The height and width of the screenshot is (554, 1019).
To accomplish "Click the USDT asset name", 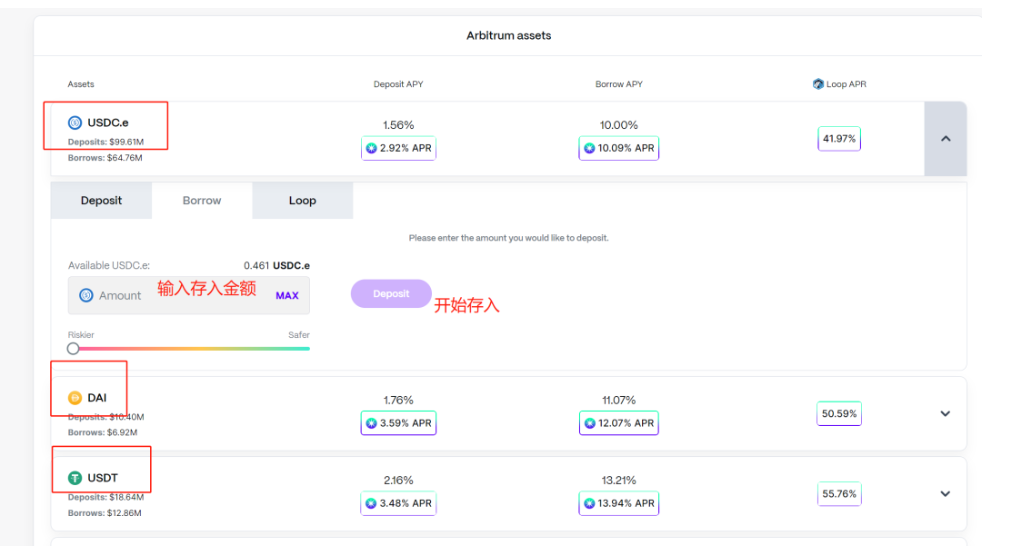I will point(103,478).
